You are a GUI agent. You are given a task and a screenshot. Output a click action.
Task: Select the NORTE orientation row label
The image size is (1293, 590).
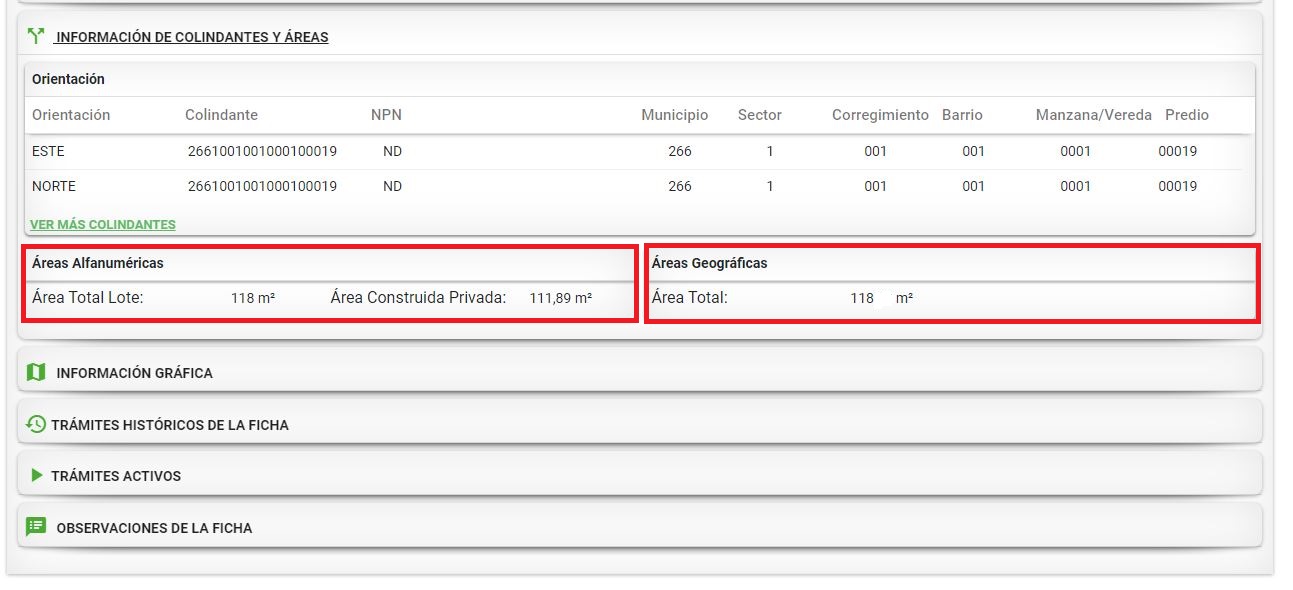tap(54, 186)
